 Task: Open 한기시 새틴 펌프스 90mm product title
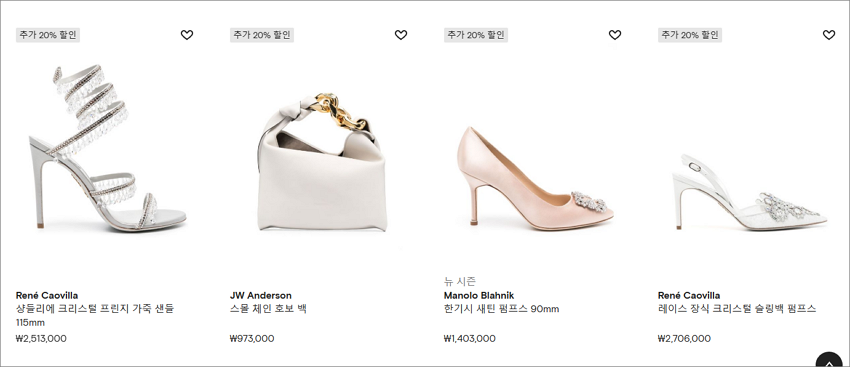501,309
